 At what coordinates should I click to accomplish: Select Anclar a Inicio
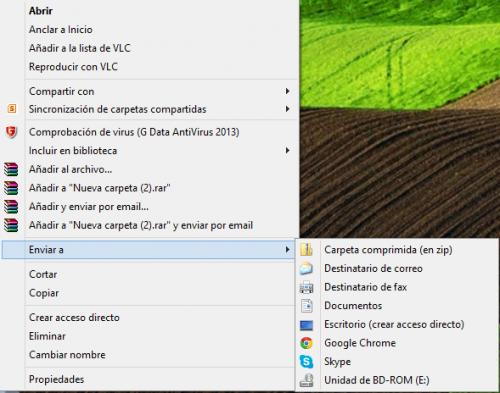pyautogui.click(x=61, y=29)
